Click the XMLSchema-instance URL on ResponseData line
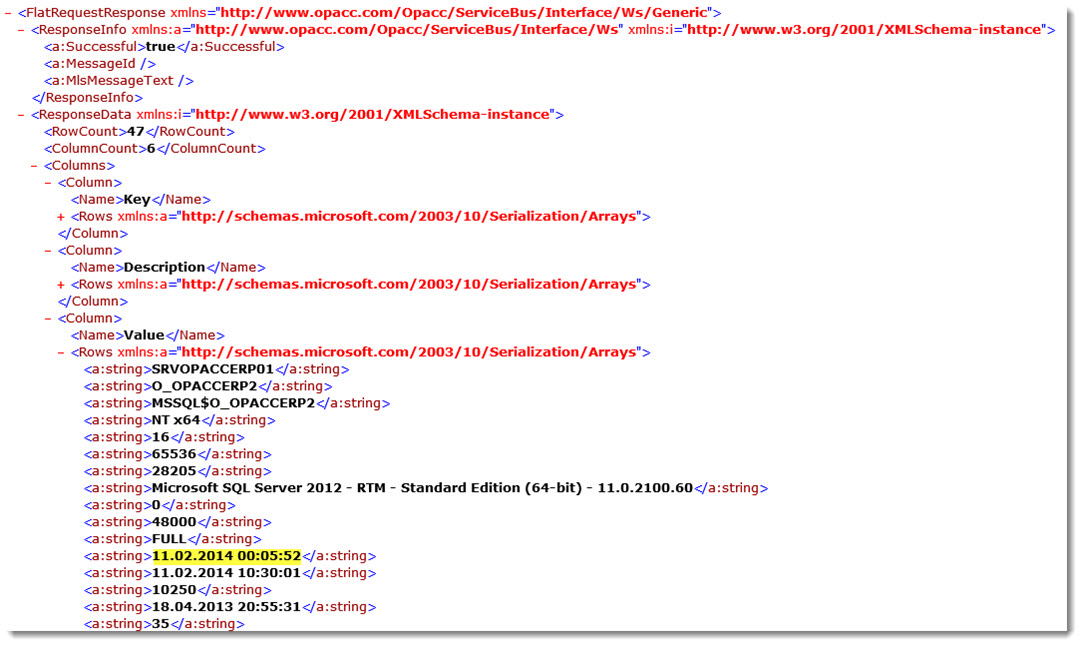1082x646 pixels. (373, 115)
